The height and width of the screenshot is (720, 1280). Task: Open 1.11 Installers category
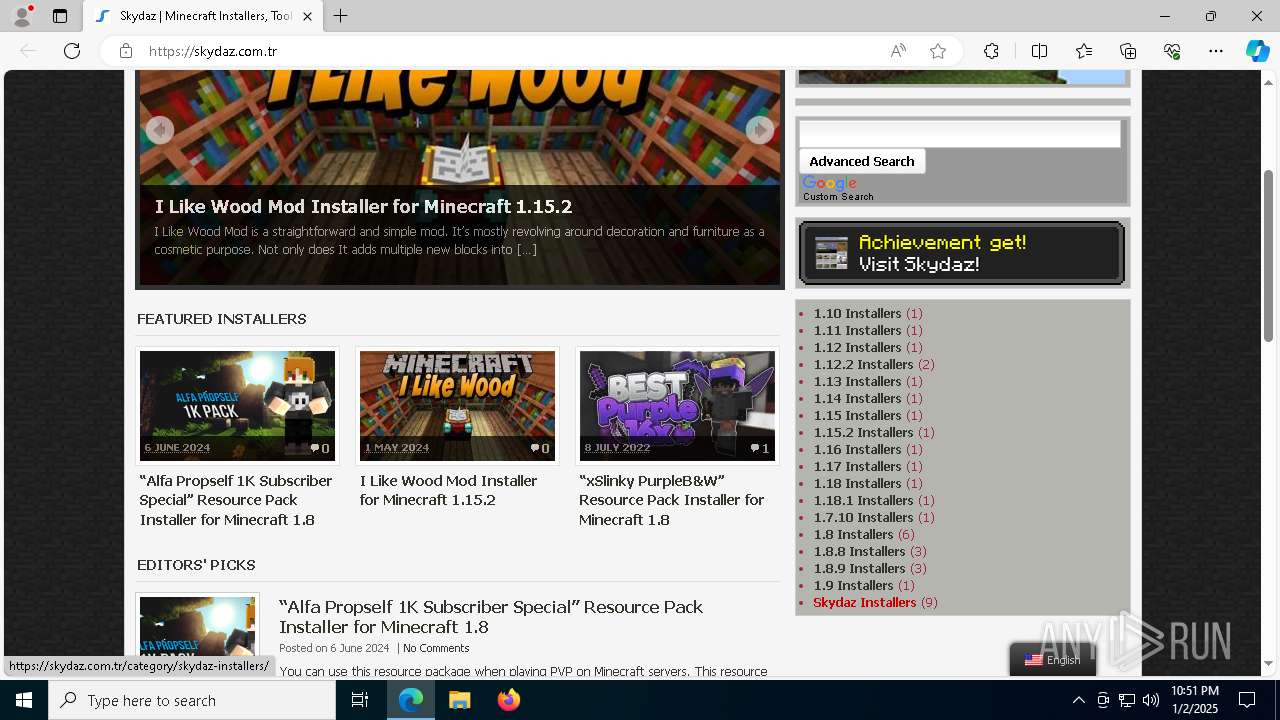point(857,330)
